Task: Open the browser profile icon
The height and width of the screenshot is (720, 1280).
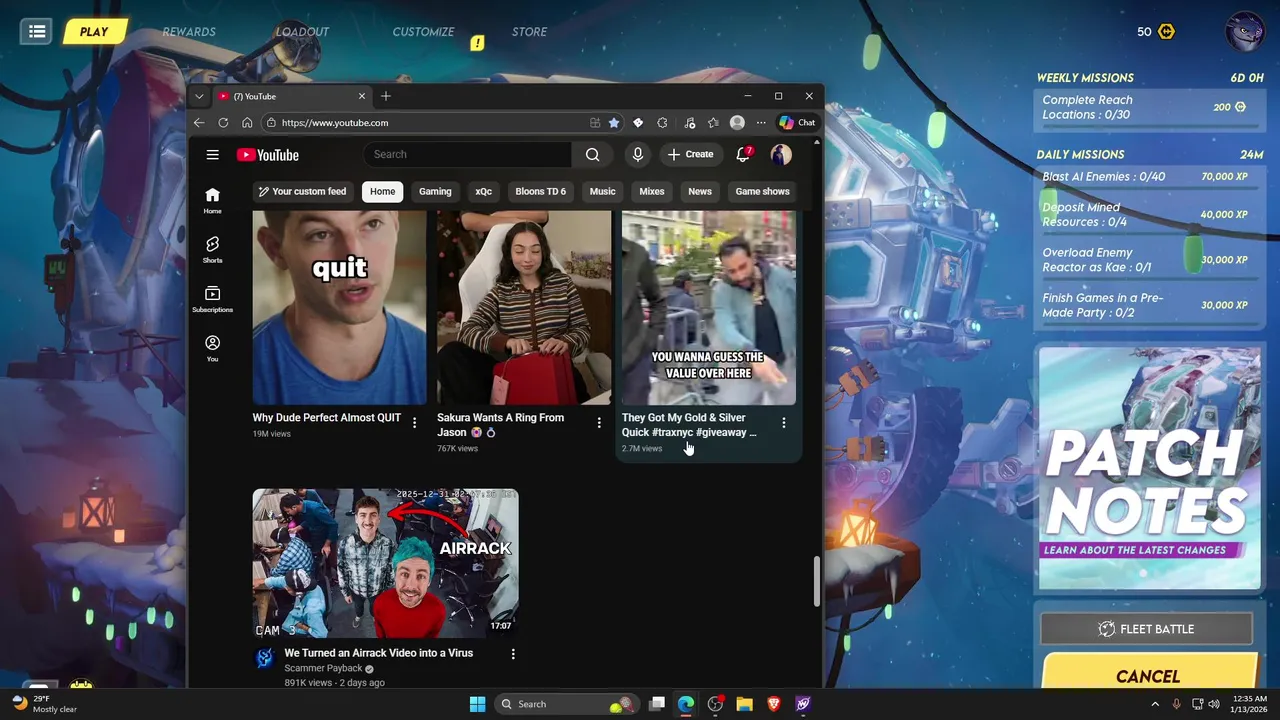Action: point(737,123)
